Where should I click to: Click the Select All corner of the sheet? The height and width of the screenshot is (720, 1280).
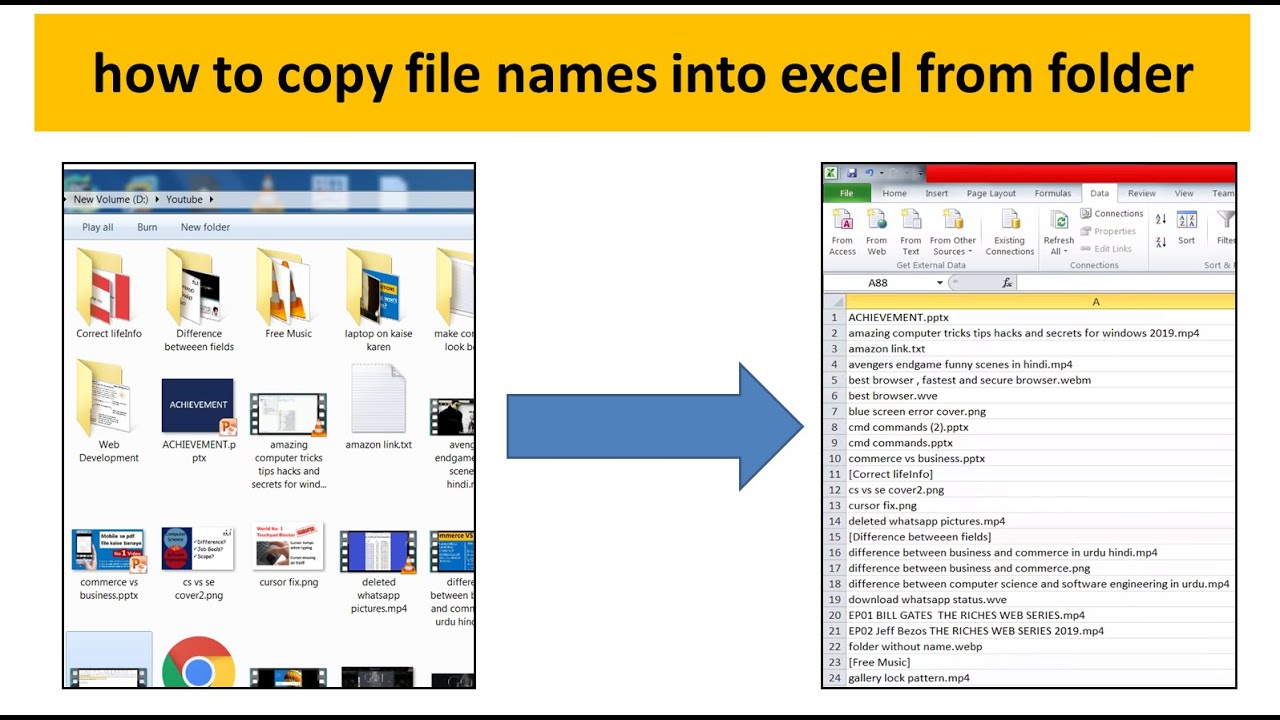pos(834,302)
